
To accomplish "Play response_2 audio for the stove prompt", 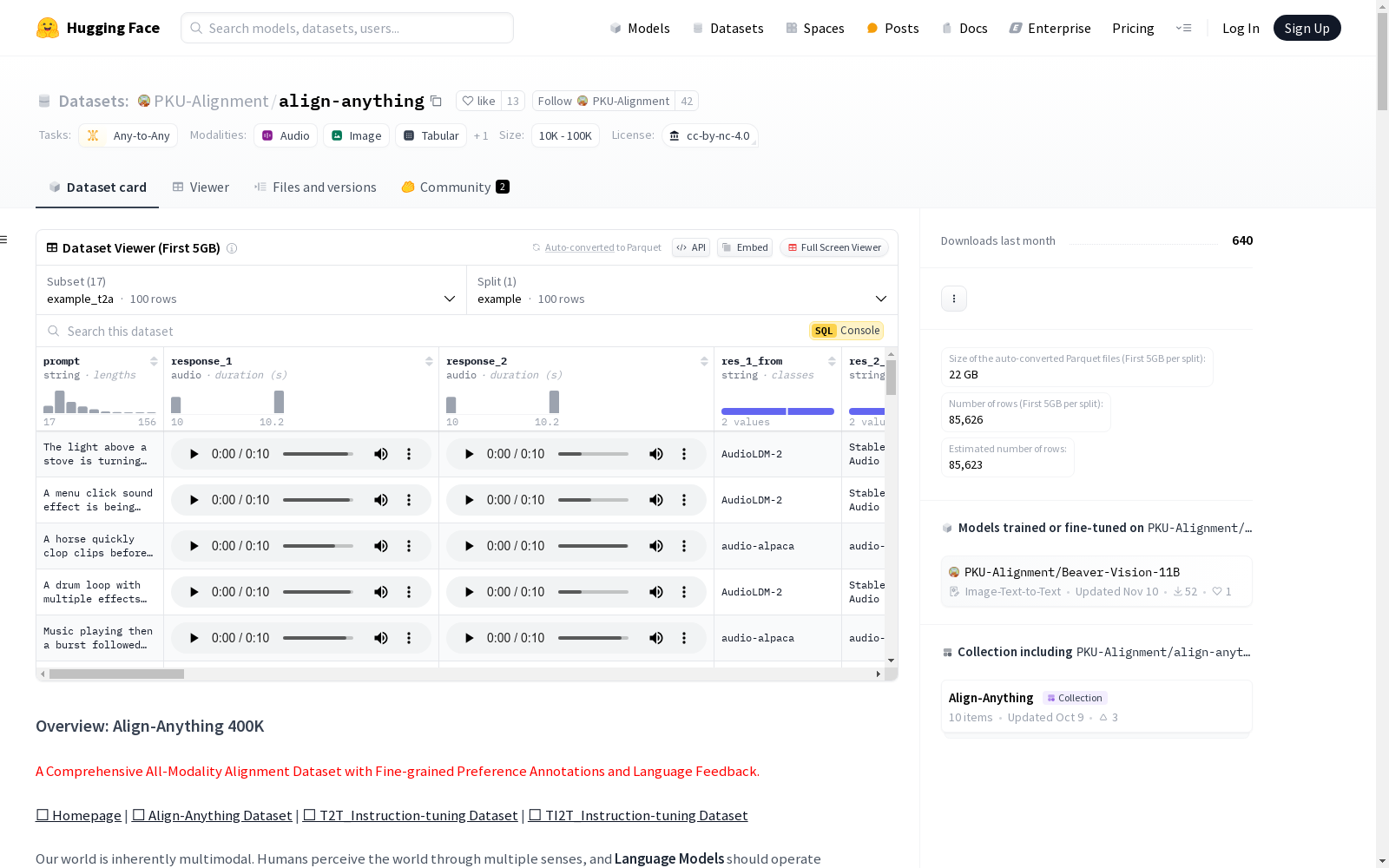I will pyautogui.click(x=469, y=454).
